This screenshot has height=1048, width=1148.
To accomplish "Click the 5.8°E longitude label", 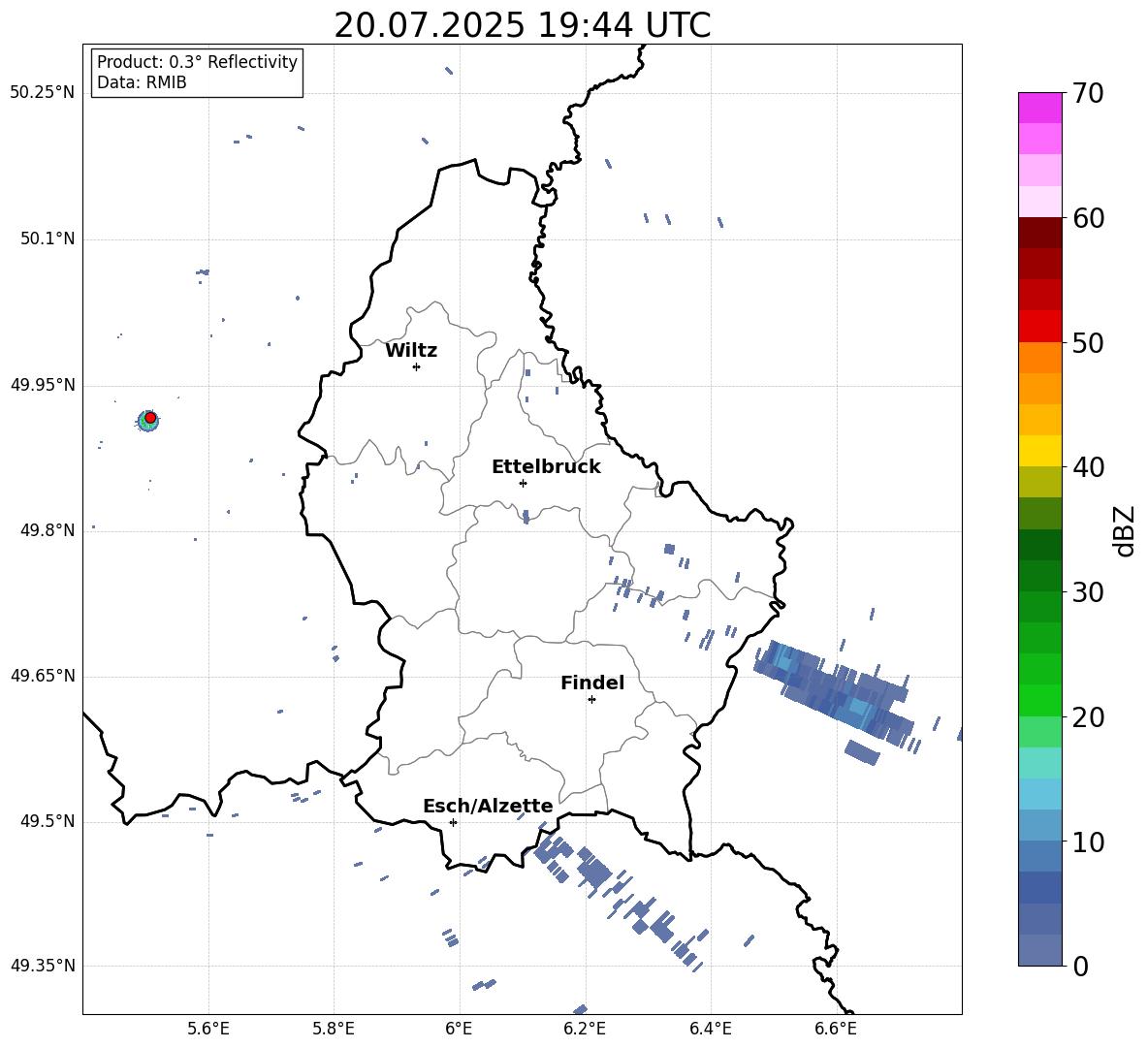I will click(334, 1029).
